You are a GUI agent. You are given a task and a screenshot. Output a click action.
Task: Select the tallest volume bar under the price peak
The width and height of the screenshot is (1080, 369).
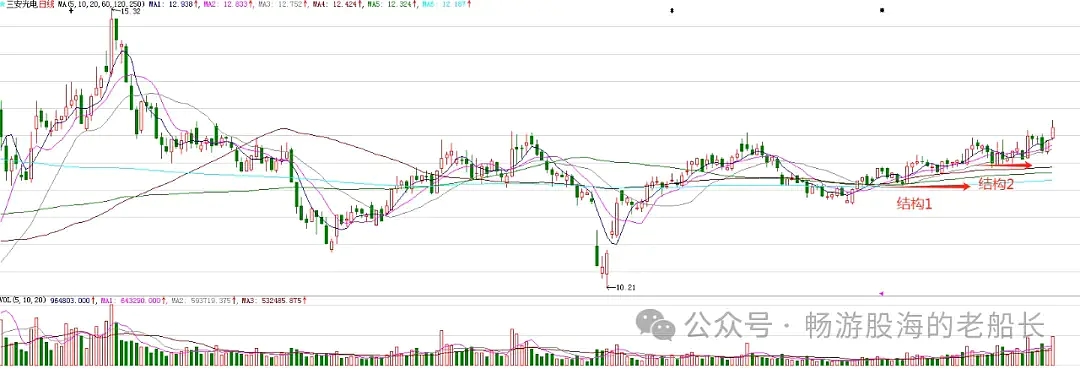[x=111, y=336]
